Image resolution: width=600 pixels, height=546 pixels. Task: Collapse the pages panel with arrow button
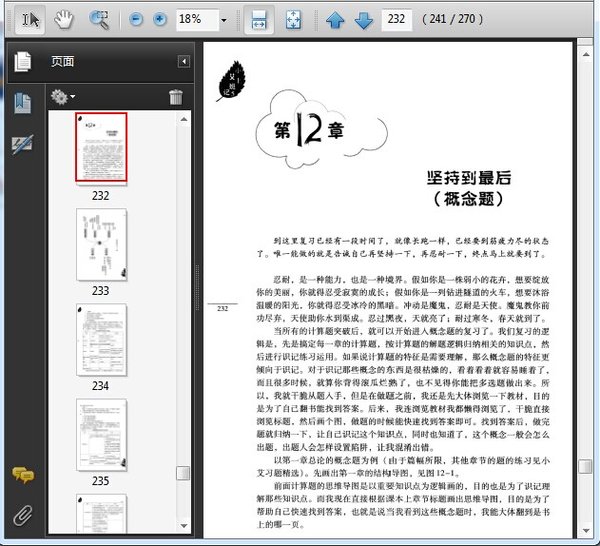pos(184,62)
